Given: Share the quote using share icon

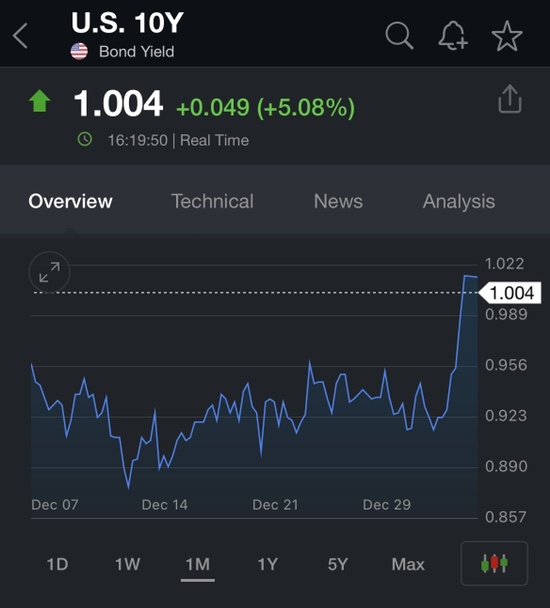Looking at the screenshot, I should point(510,99).
